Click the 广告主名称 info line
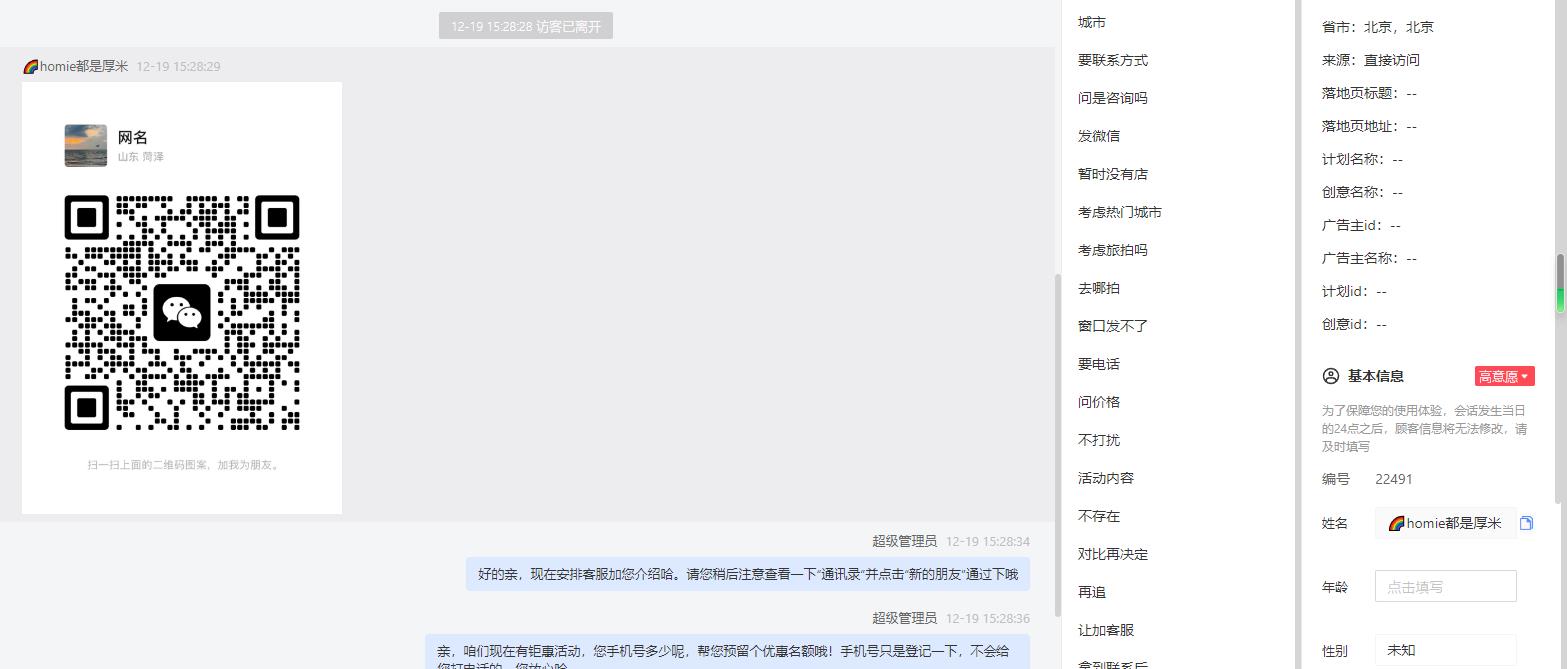 click(x=1369, y=258)
